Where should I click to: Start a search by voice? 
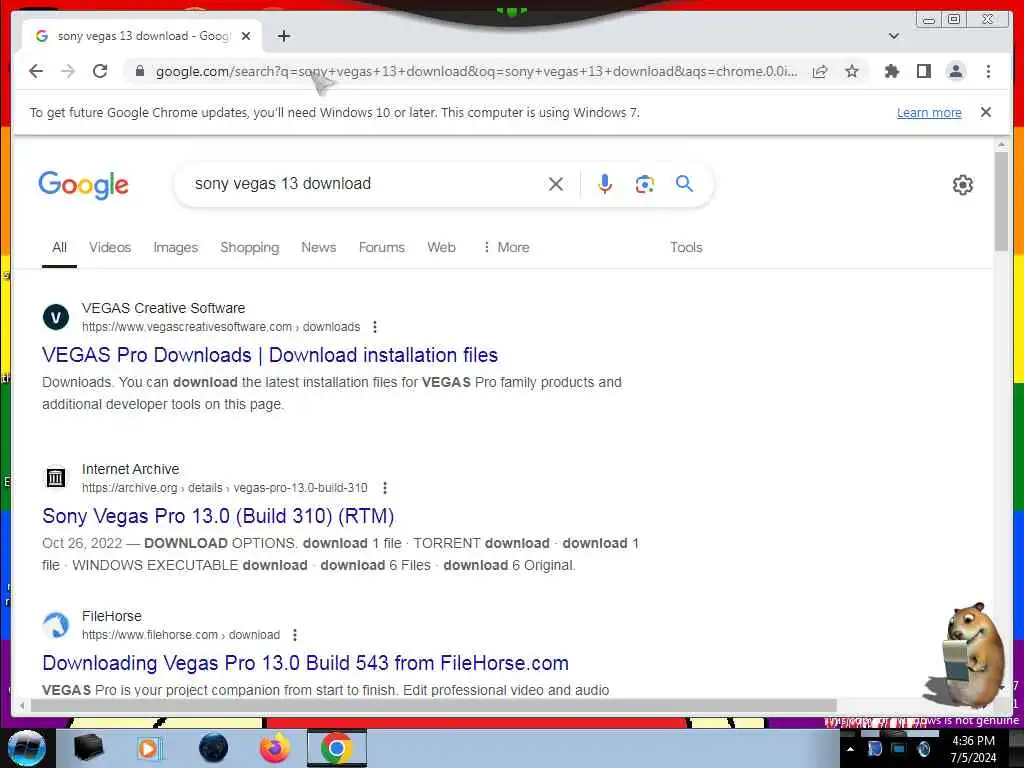click(x=605, y=184)
